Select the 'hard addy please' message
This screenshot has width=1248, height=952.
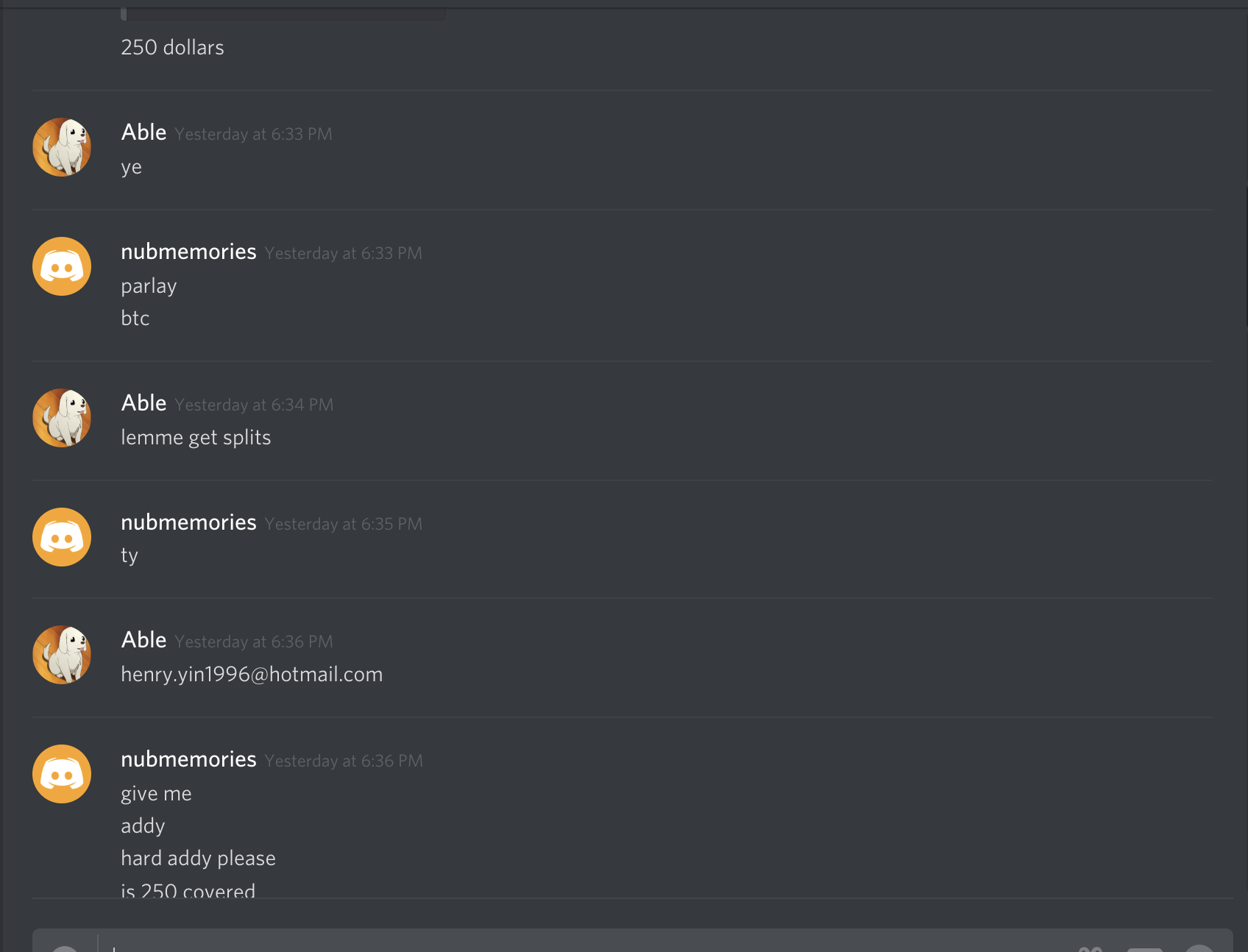coord(198,859)
